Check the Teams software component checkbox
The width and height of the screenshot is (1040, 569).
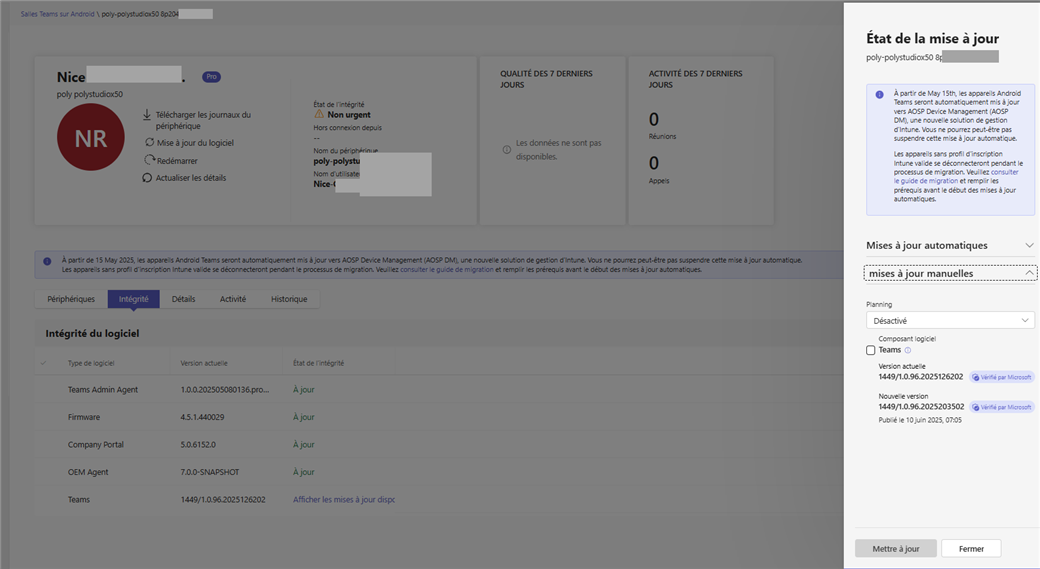pos(871,350)
